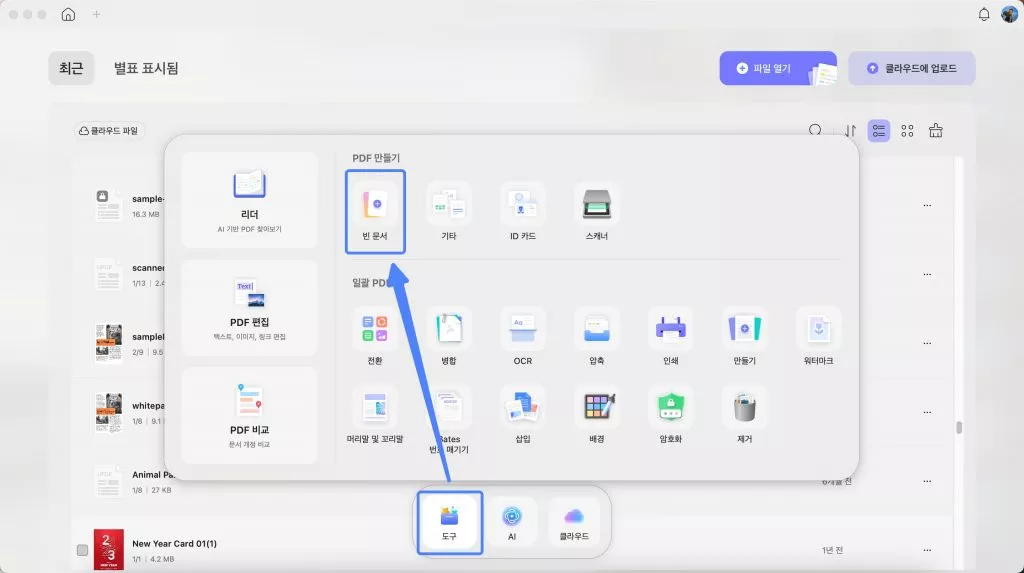Go to the home icon
The image size is (1024, 573).
(68, 14)
